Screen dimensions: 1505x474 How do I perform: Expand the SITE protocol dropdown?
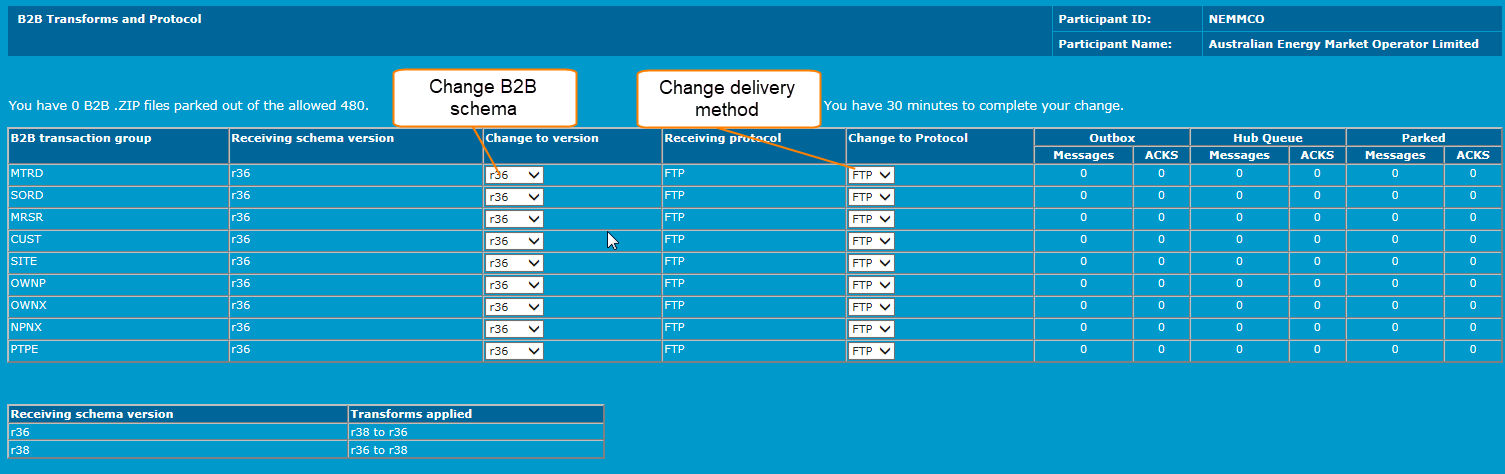pos(871,263)
